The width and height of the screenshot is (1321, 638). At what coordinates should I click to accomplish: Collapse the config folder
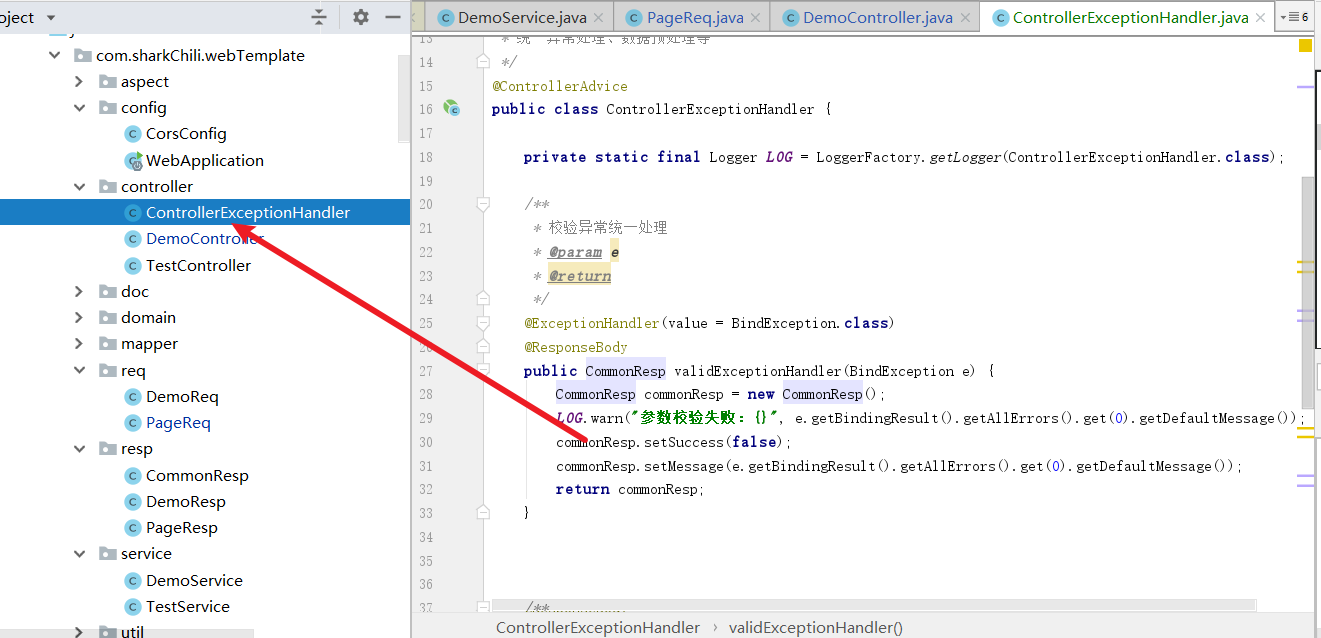pyautogui.click(x=80, y=108)
